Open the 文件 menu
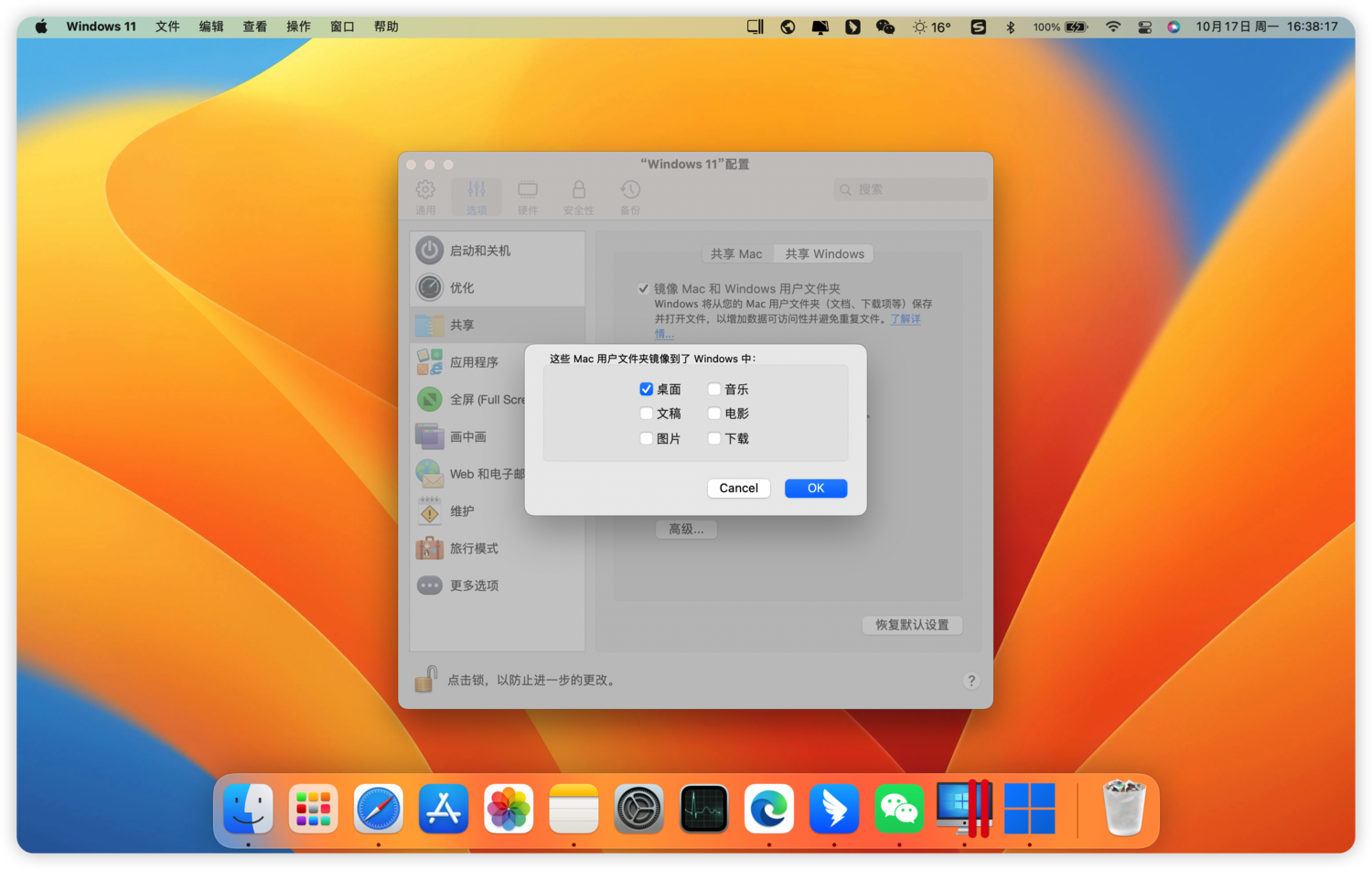Screen dimensions: 1372x870 pyautogui.click(x=167, y=27)
